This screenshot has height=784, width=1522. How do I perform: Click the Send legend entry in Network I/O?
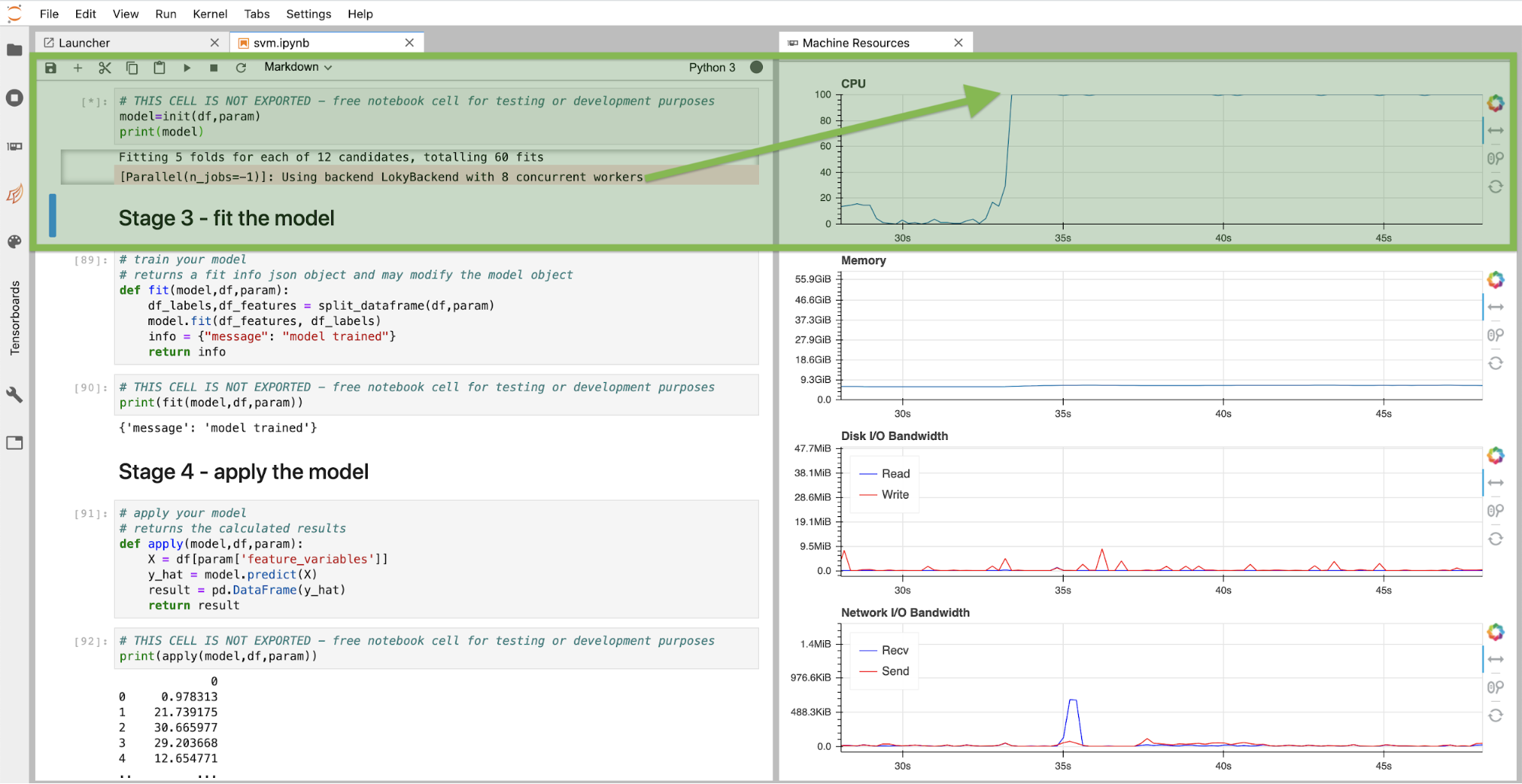point(884,671)
